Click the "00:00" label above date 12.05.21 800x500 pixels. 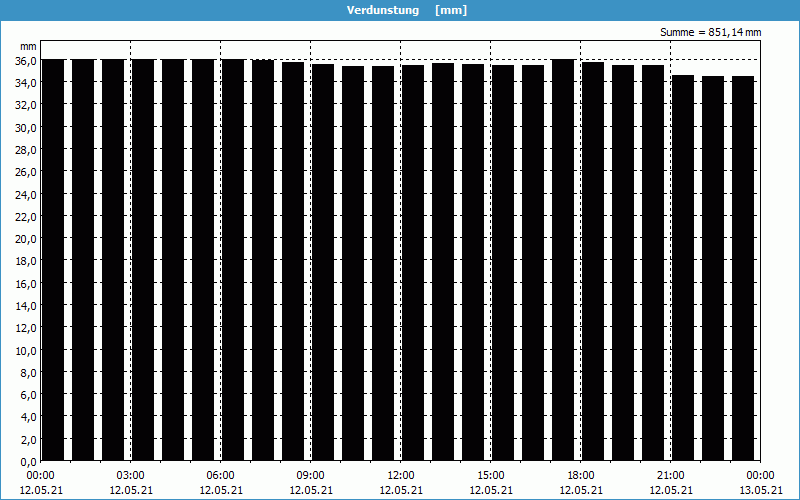click(41, 476)
